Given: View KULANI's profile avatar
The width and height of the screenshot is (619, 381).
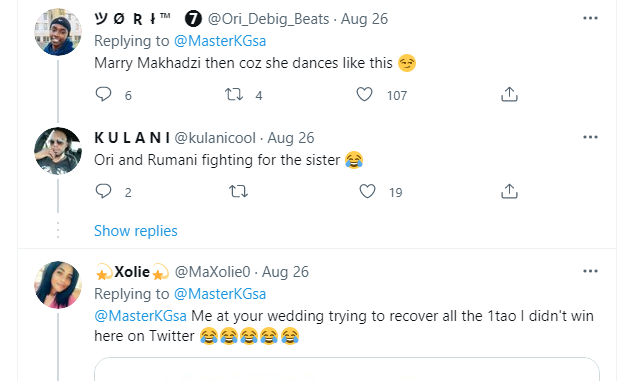Looking at the screenshot, I should tap(58, 151).
